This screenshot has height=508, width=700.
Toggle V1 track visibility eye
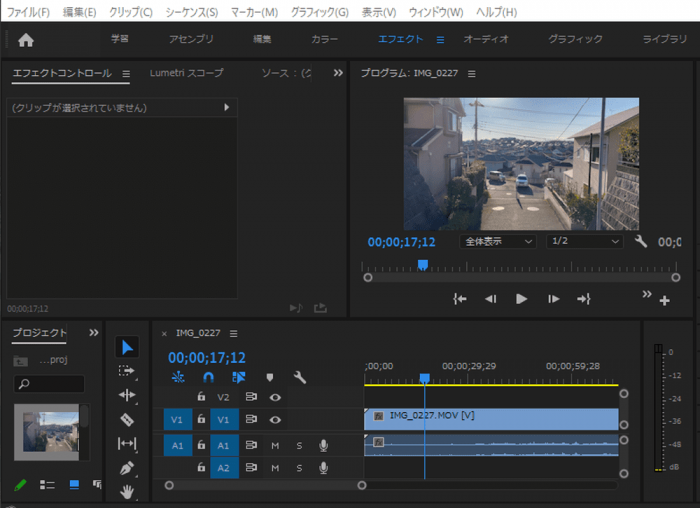click(x=275, y=420)
